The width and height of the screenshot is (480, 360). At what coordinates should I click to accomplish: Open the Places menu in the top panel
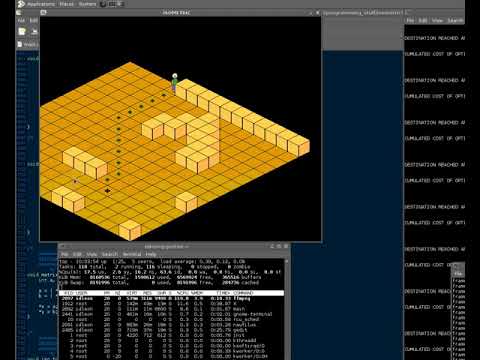coord(66,4)
